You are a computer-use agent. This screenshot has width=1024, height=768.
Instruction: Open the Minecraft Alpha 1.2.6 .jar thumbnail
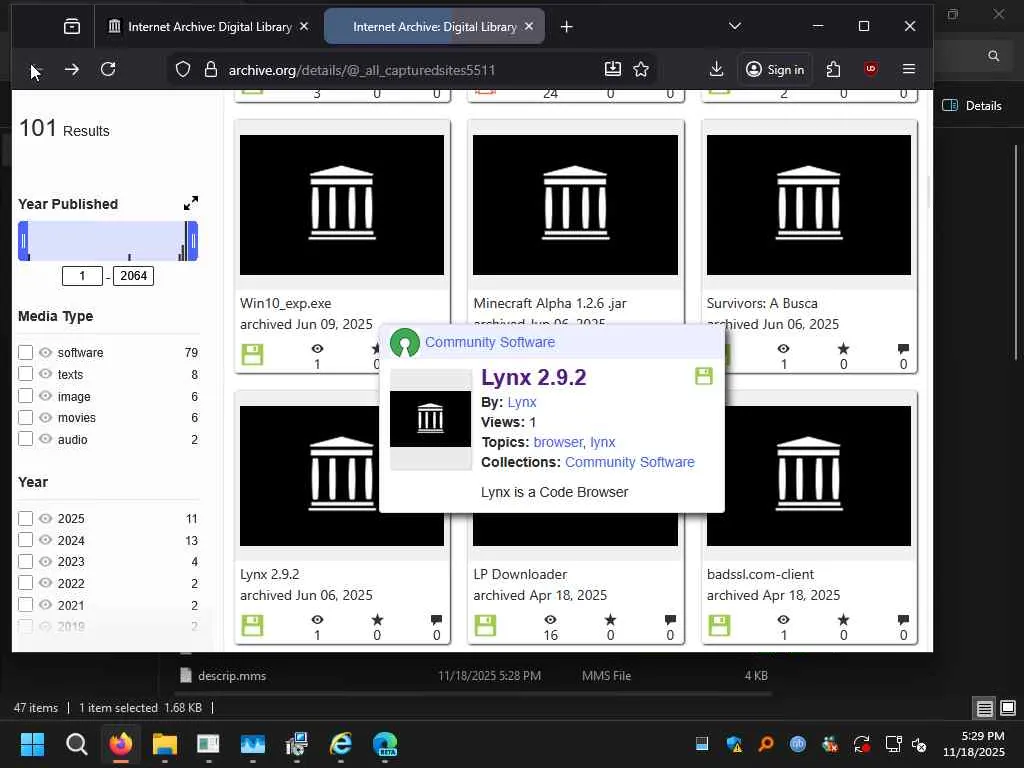click(575, 205)
